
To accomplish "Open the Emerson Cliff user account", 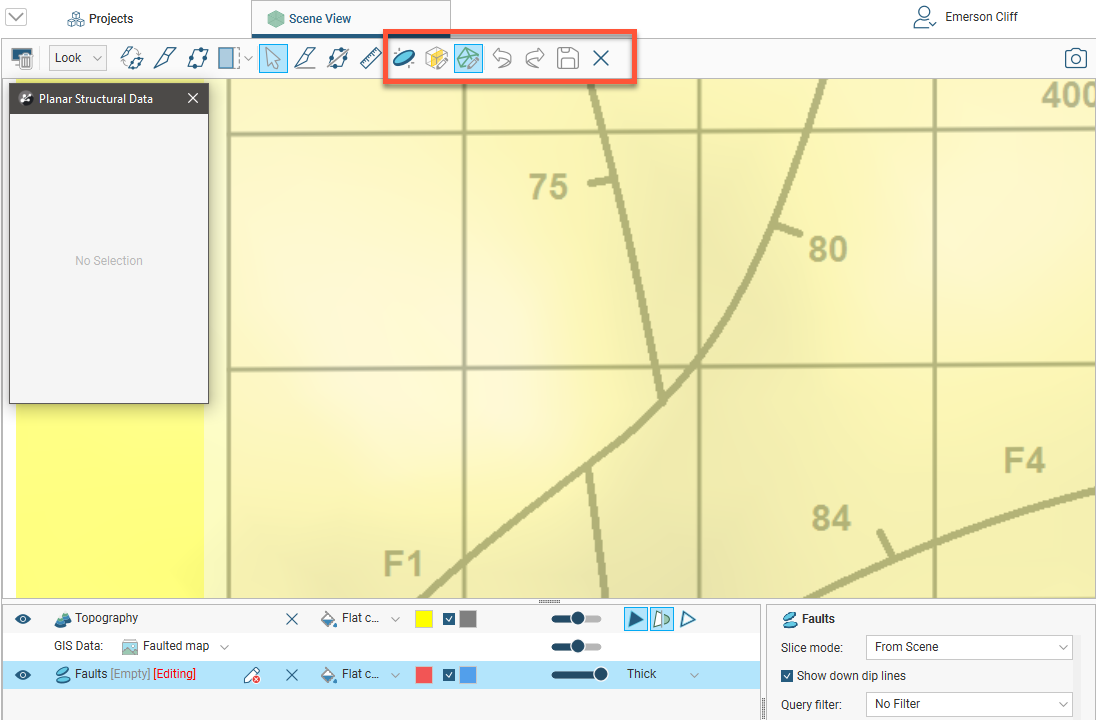I will coord(966,17).
